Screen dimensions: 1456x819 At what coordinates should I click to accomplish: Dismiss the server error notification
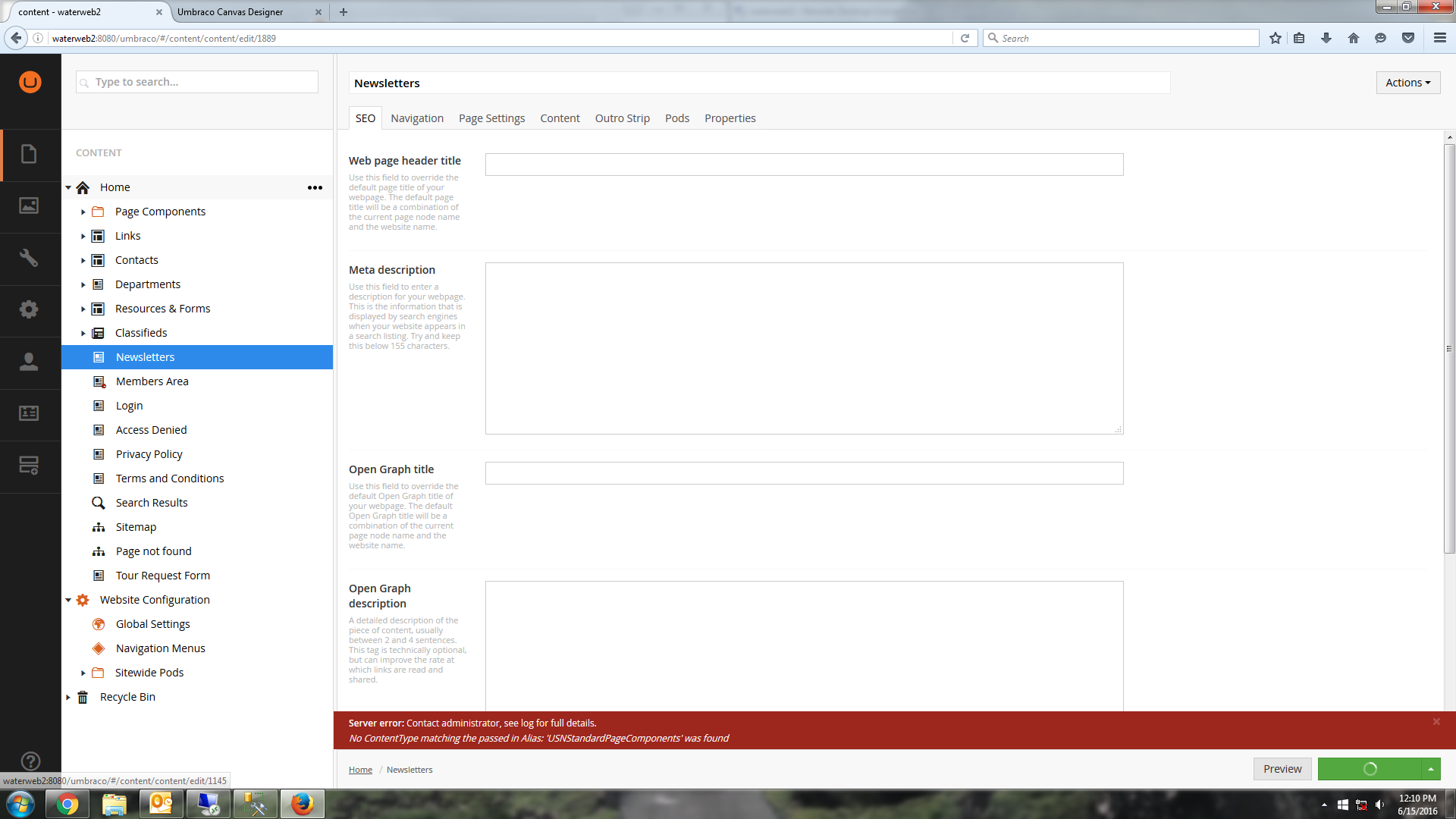pyautogui.click(x=1436, y=722)
